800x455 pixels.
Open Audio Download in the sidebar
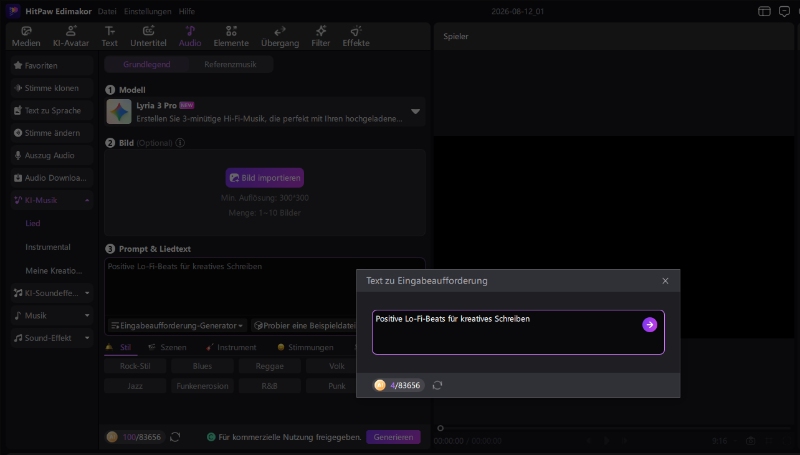click(52, 178)
